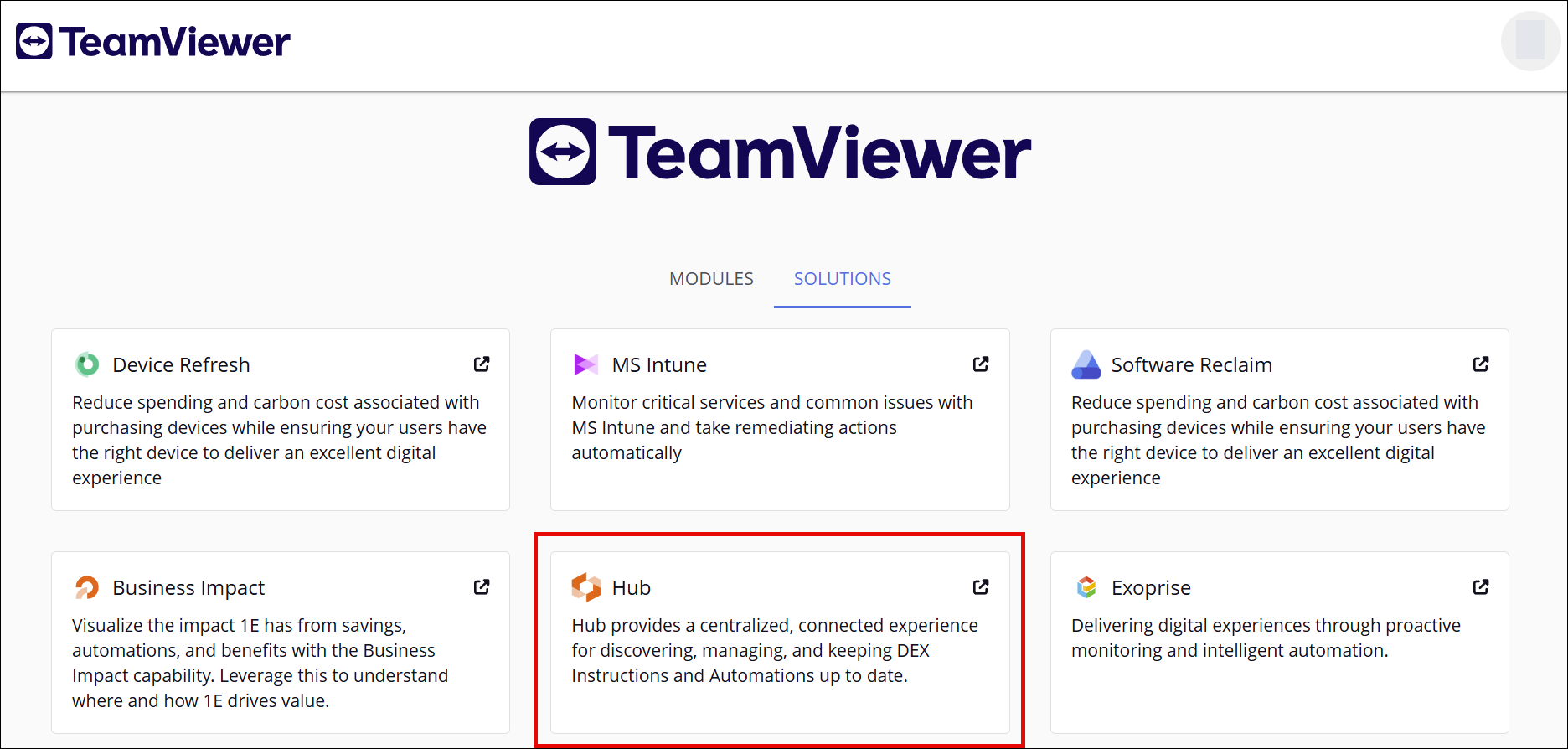The image size is (1568, 749).
Task: Select the SOLUTIONS tab
Action: [x=842, y=279]
